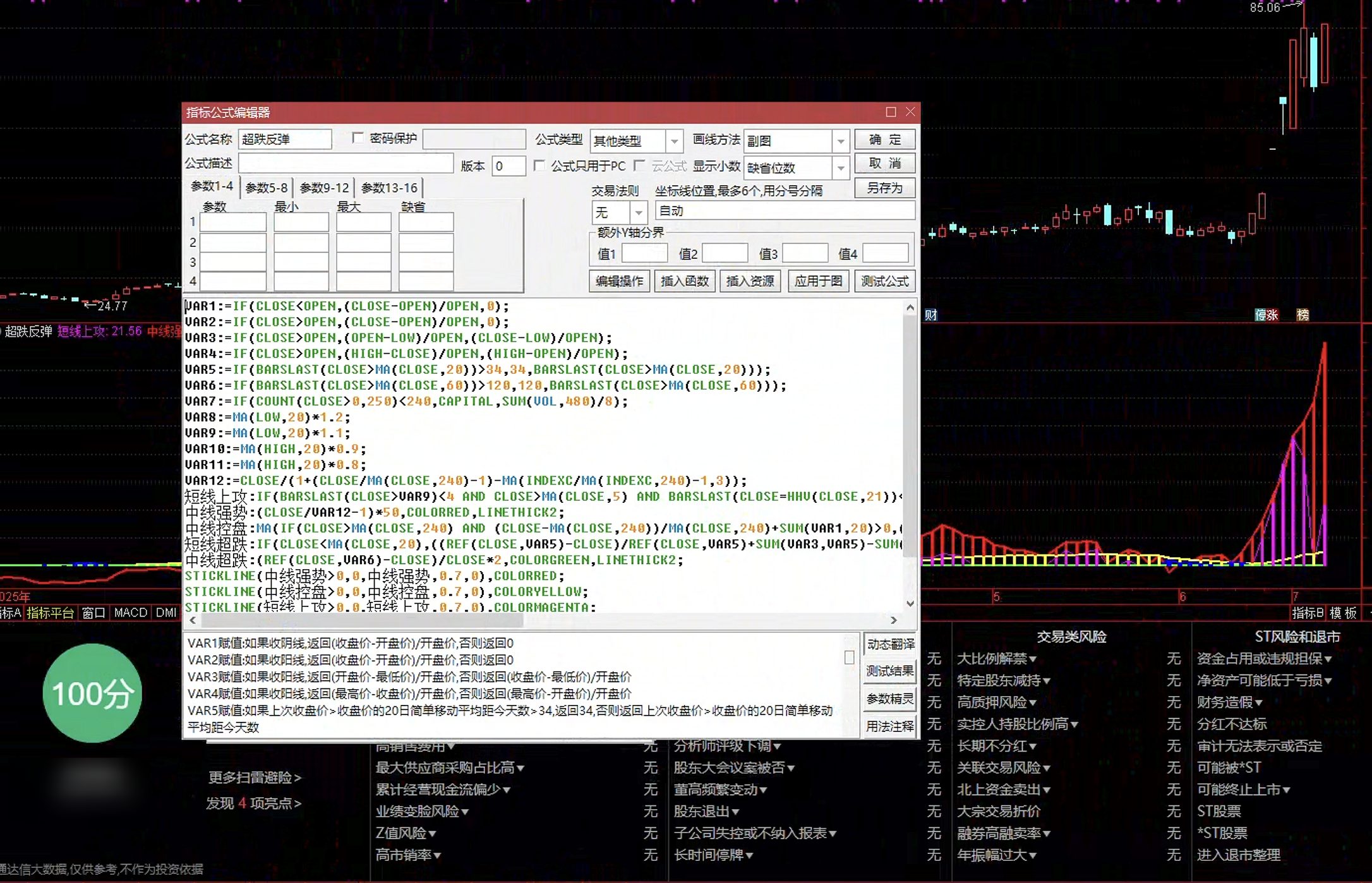Expand the 大比例解禁 risk item
Screen dimensions: 1372x883
pyautogui.click(x=996, y=659)
